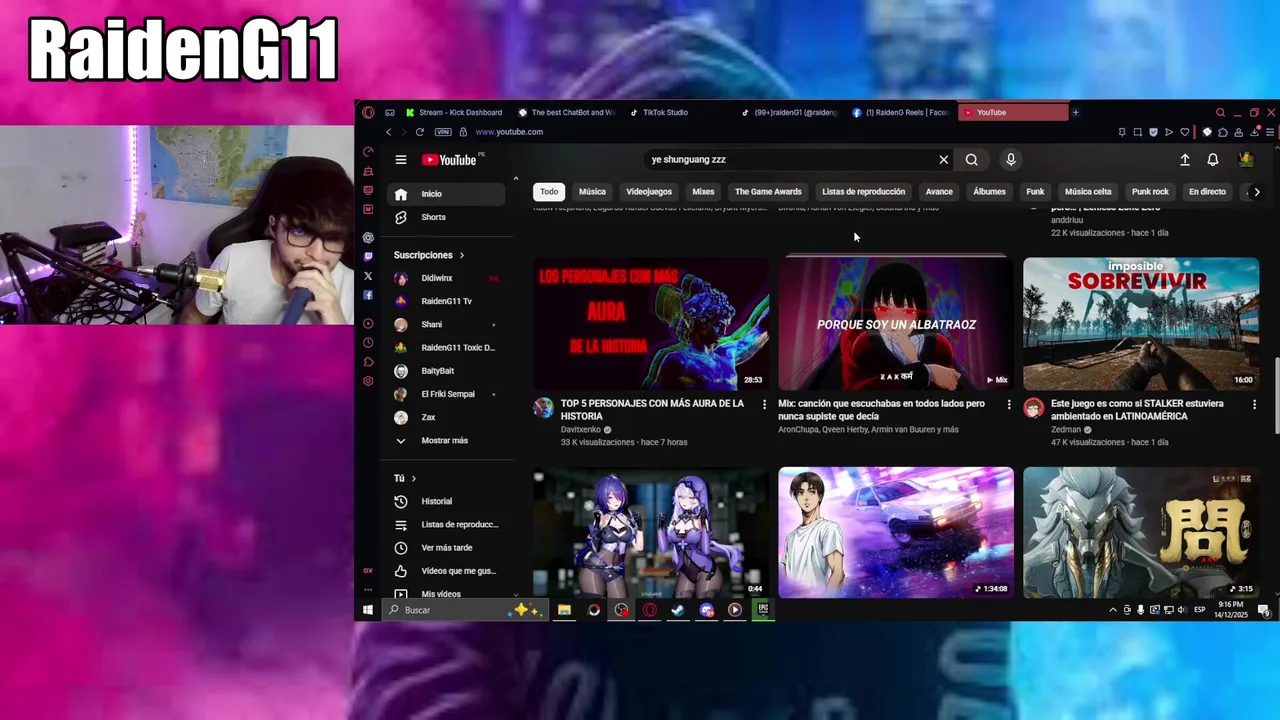This screenshot has height=720, width=1280.
Task: Open options menu for TOP 5 PERSONAJES video
Action: tap(764, 405)
